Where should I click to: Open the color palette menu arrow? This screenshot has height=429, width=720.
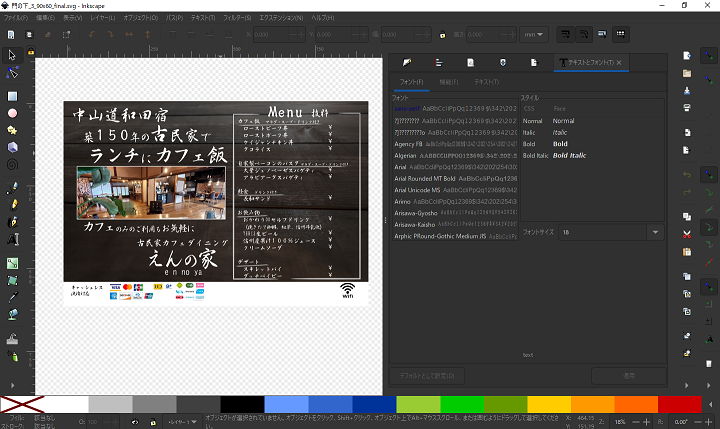[710, 404]
